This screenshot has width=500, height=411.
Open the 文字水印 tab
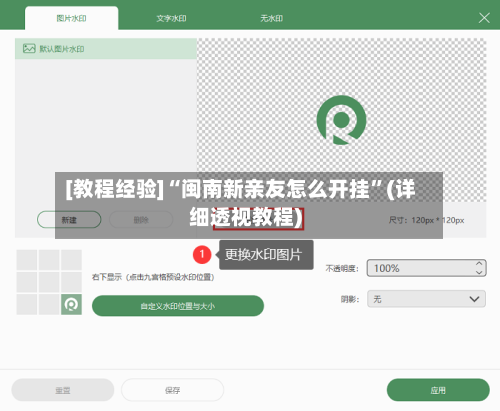pyautogui.click(x=171, y=18)
